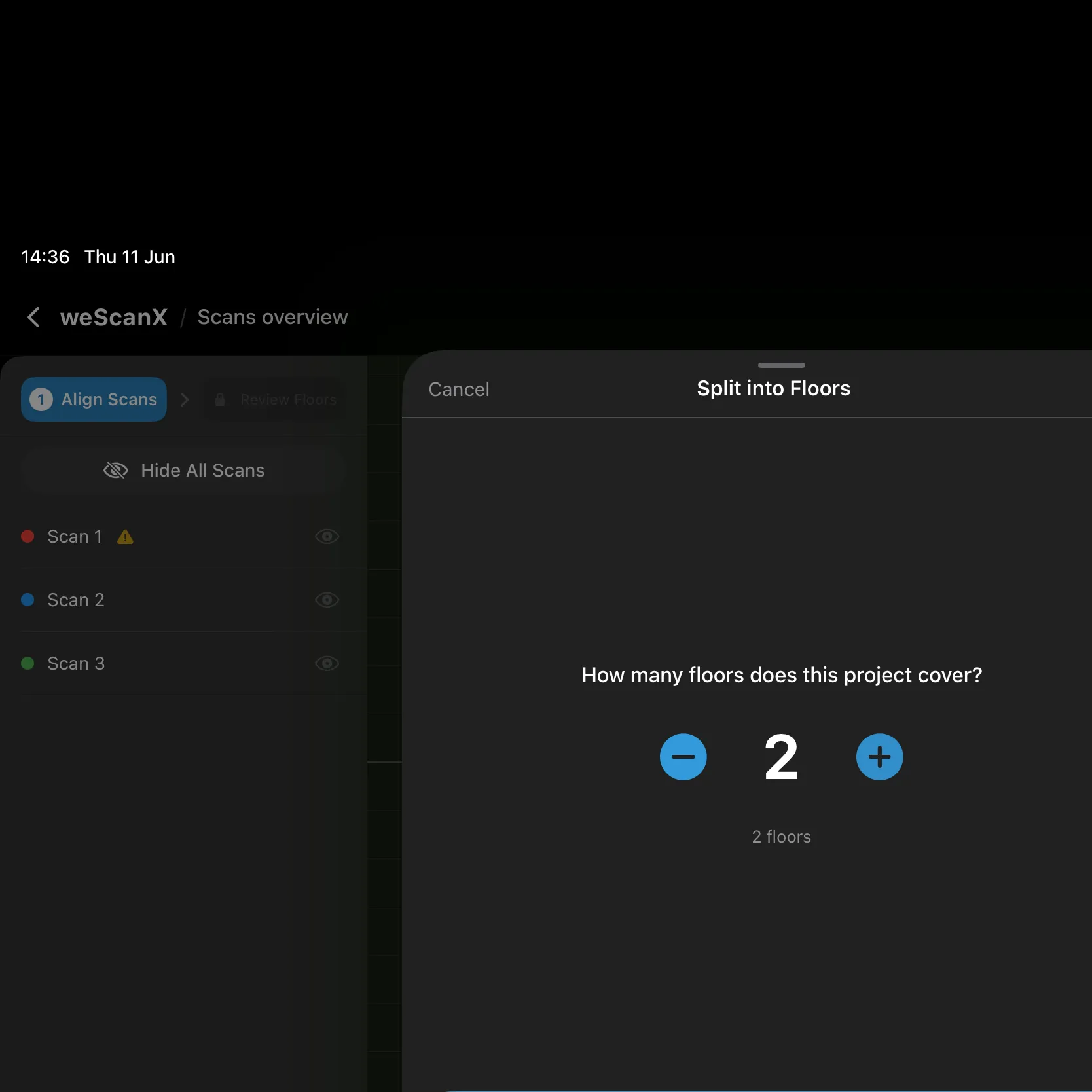Image resolution: width=1092 pixels, height=1092 pixels.
Task: Click the 'How many floors' question text
Action: point(782,676)
